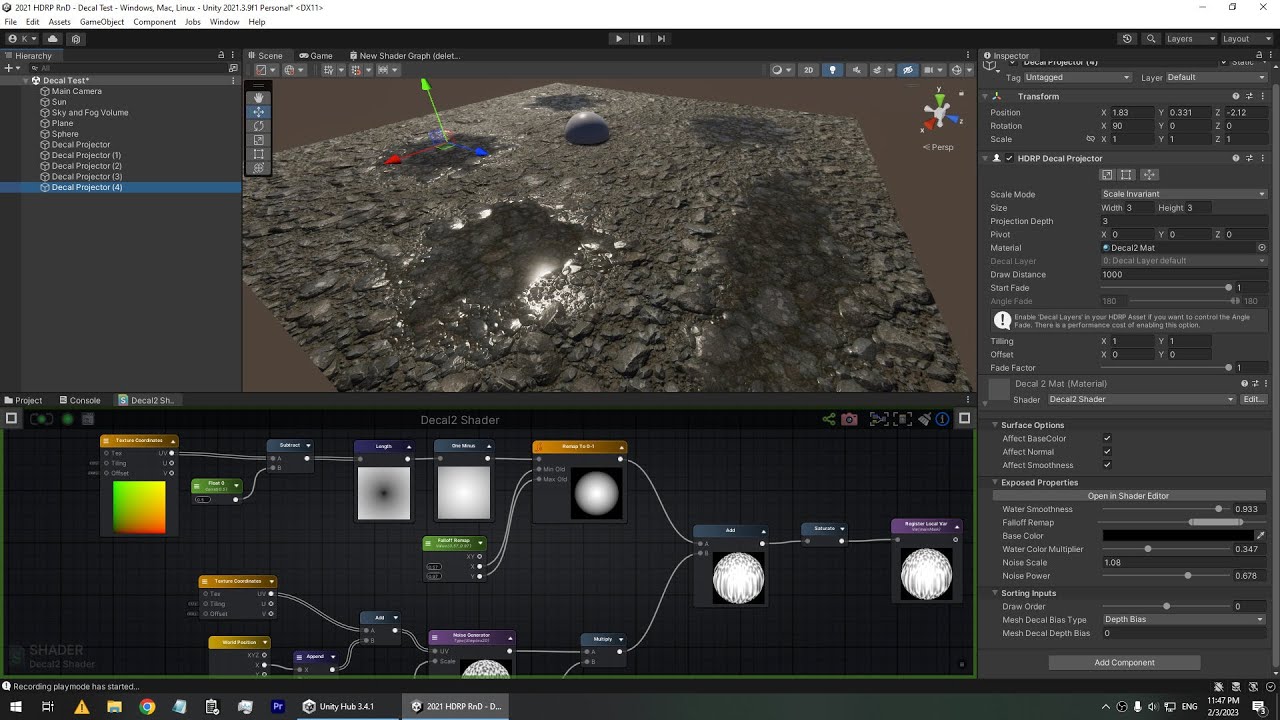
Task: Click the Projection Depth input field
Action: pyautogui.click(x=1183, y=221)
